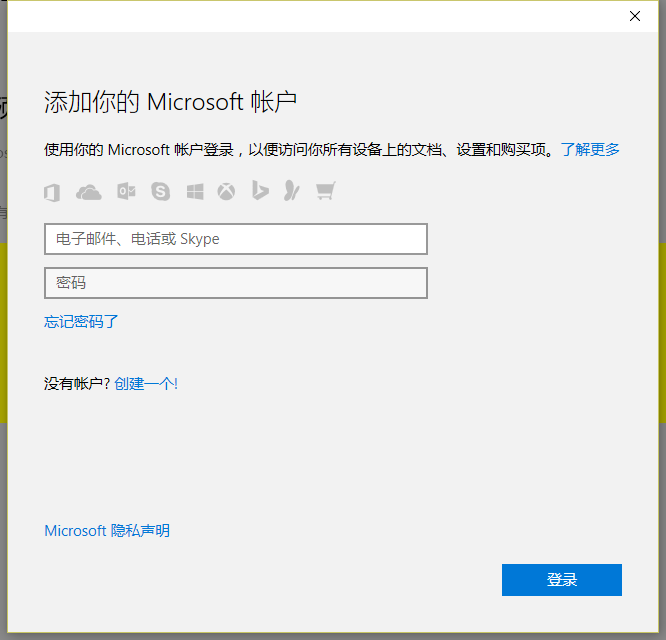This screenshot has height=640, width=666.
Task: Click the 没有帐户? text
Action: (x=77, y=383)
